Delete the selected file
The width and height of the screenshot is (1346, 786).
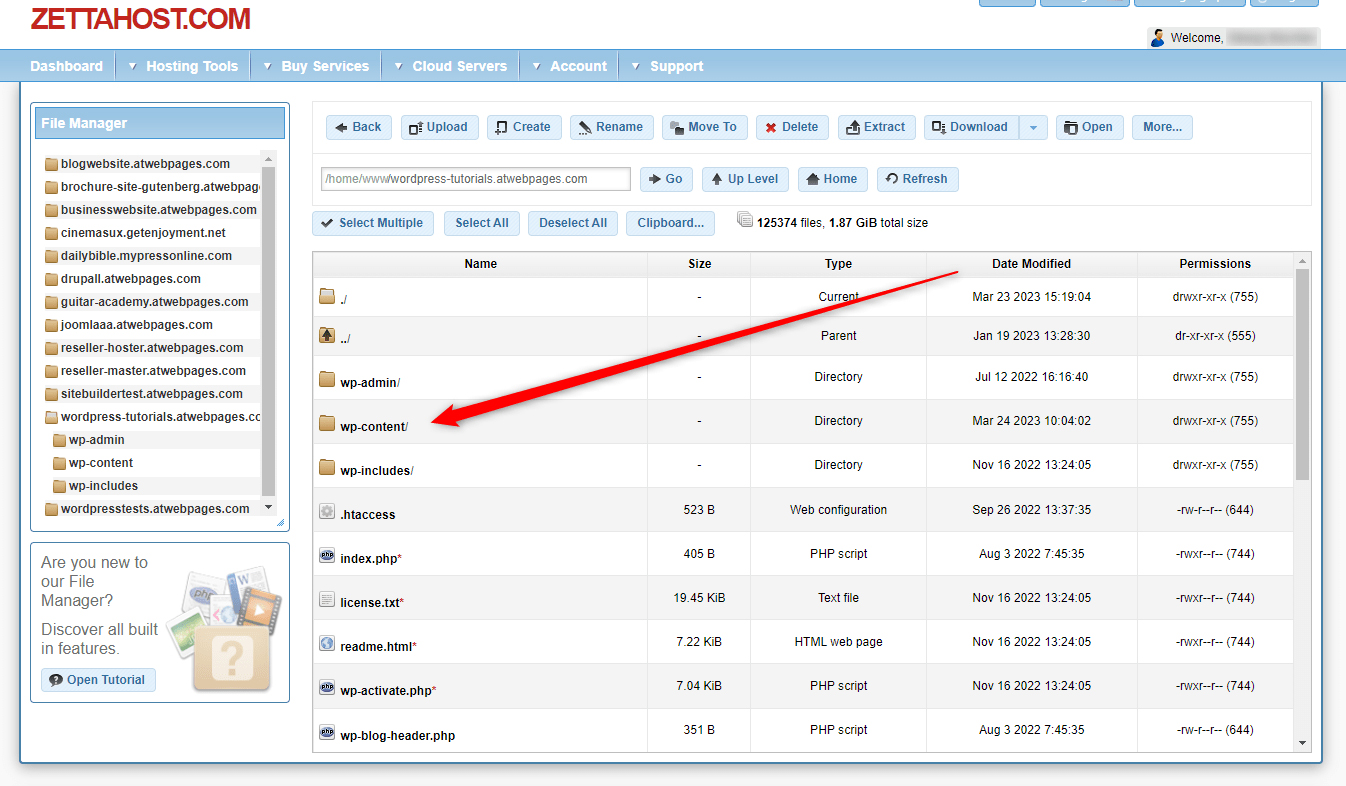coord(792,127)
